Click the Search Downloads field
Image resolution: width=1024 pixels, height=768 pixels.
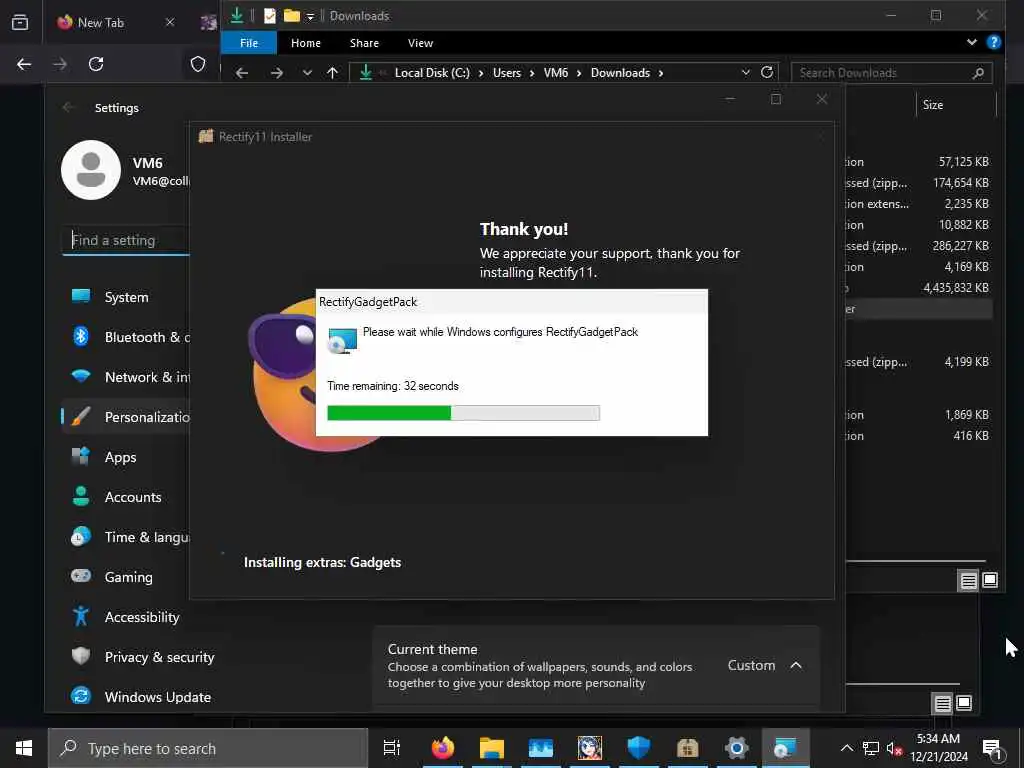pos(891,72)
